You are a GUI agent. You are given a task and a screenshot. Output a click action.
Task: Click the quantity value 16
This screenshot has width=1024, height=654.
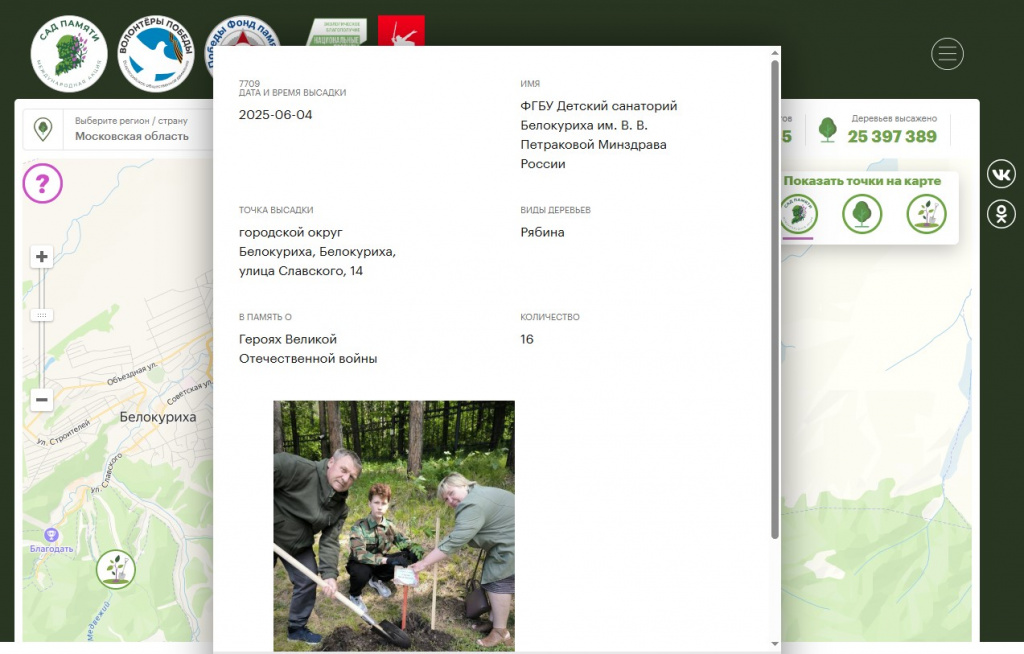click(527, 339)
